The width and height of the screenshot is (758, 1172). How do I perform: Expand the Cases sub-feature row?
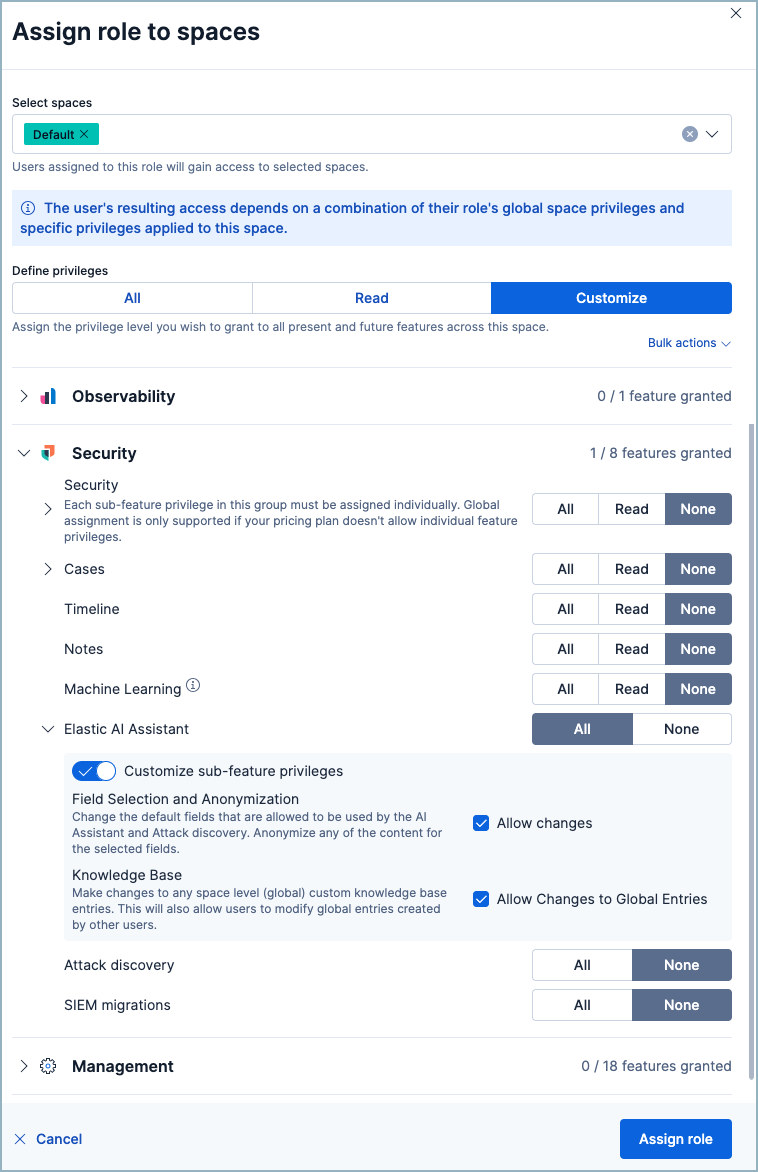(x=47, y=569)
